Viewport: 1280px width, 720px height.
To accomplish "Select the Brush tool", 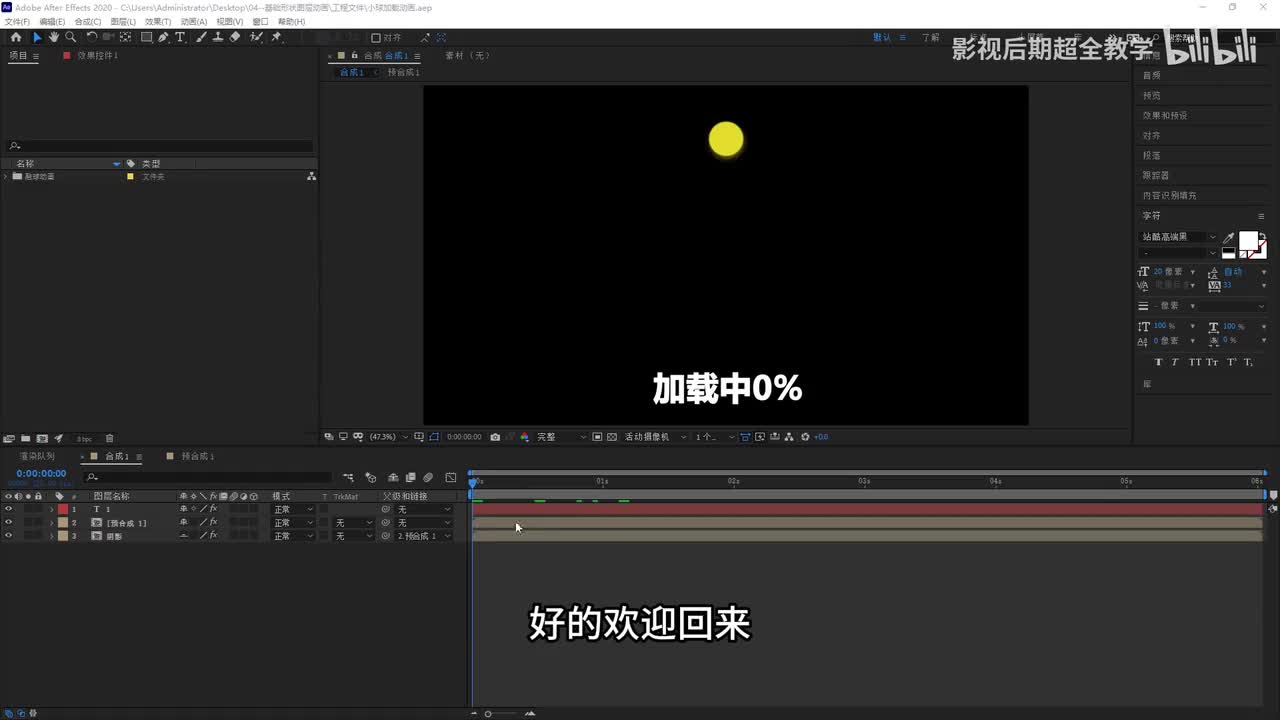I will pyautogui.click(x=201, y=37).
